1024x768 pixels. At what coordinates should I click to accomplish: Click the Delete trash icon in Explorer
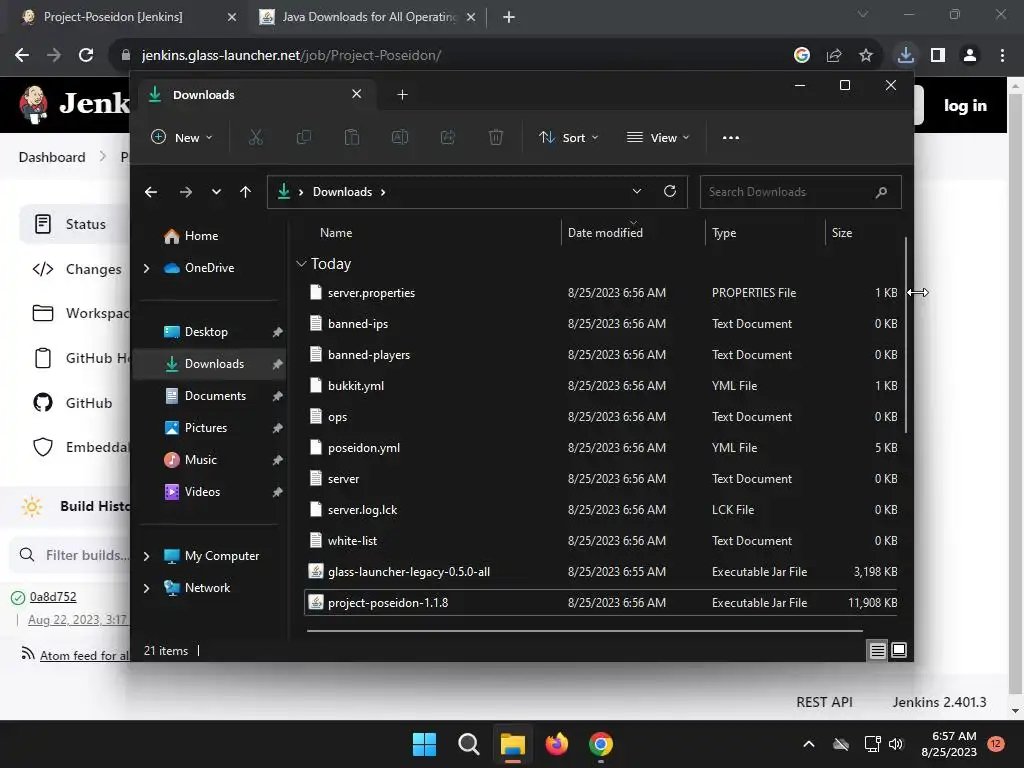[496, 137]
